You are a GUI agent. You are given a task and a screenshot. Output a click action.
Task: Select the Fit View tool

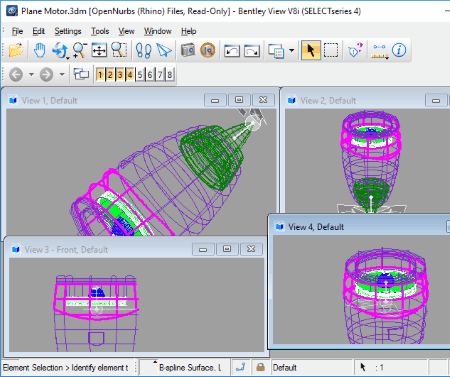point(99,50)
